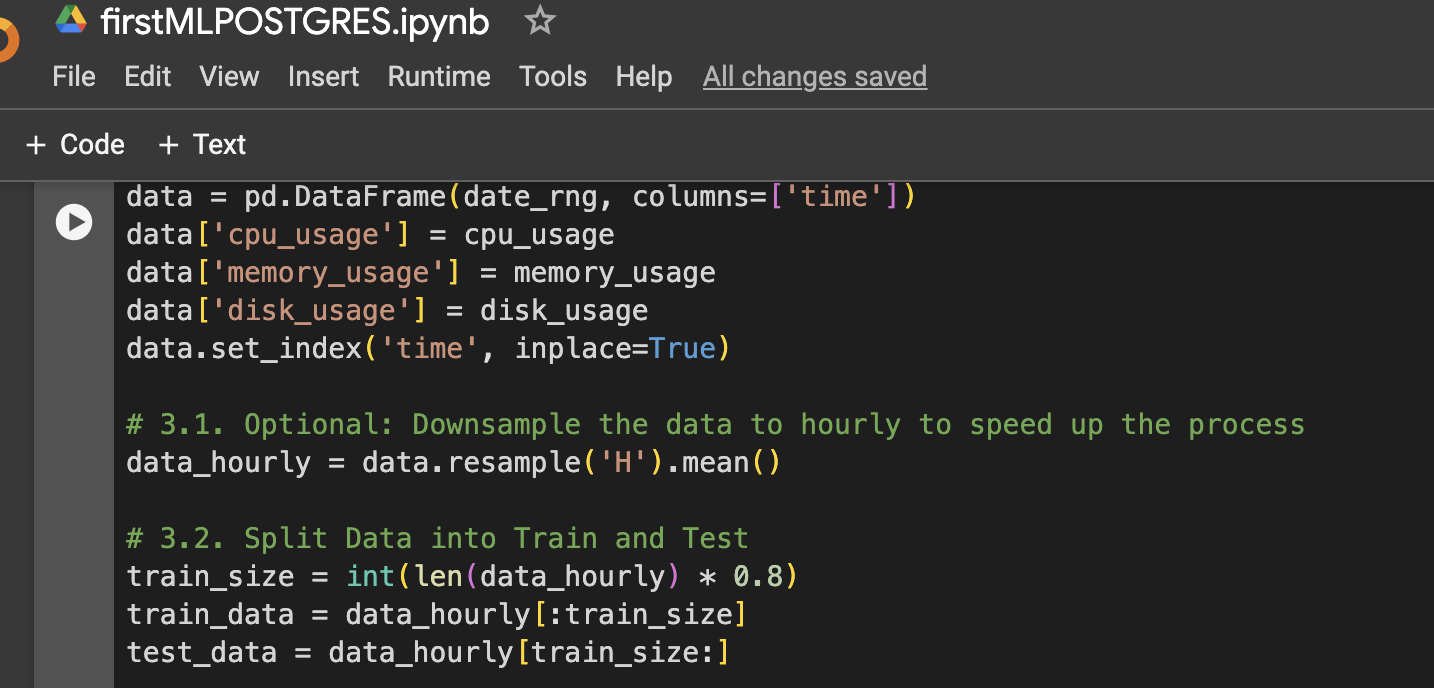Open the Help menu
1434x688 pixels.
pyautogui.click(x=643, y=76)
